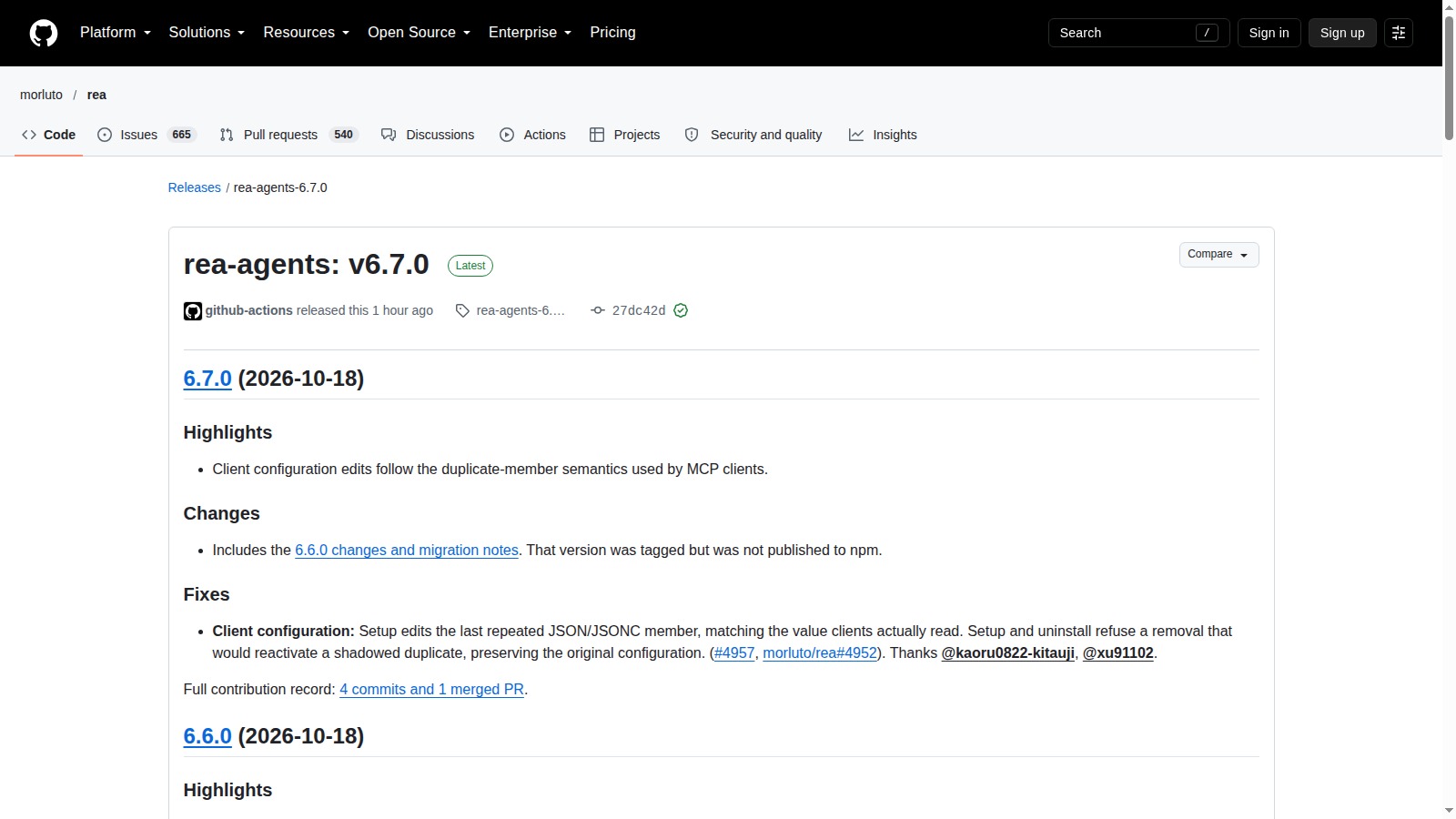The width and height of the screenshot is (1456, 819).
Task: Open the 6.6.0 version heading link
Action: (207, 736)
